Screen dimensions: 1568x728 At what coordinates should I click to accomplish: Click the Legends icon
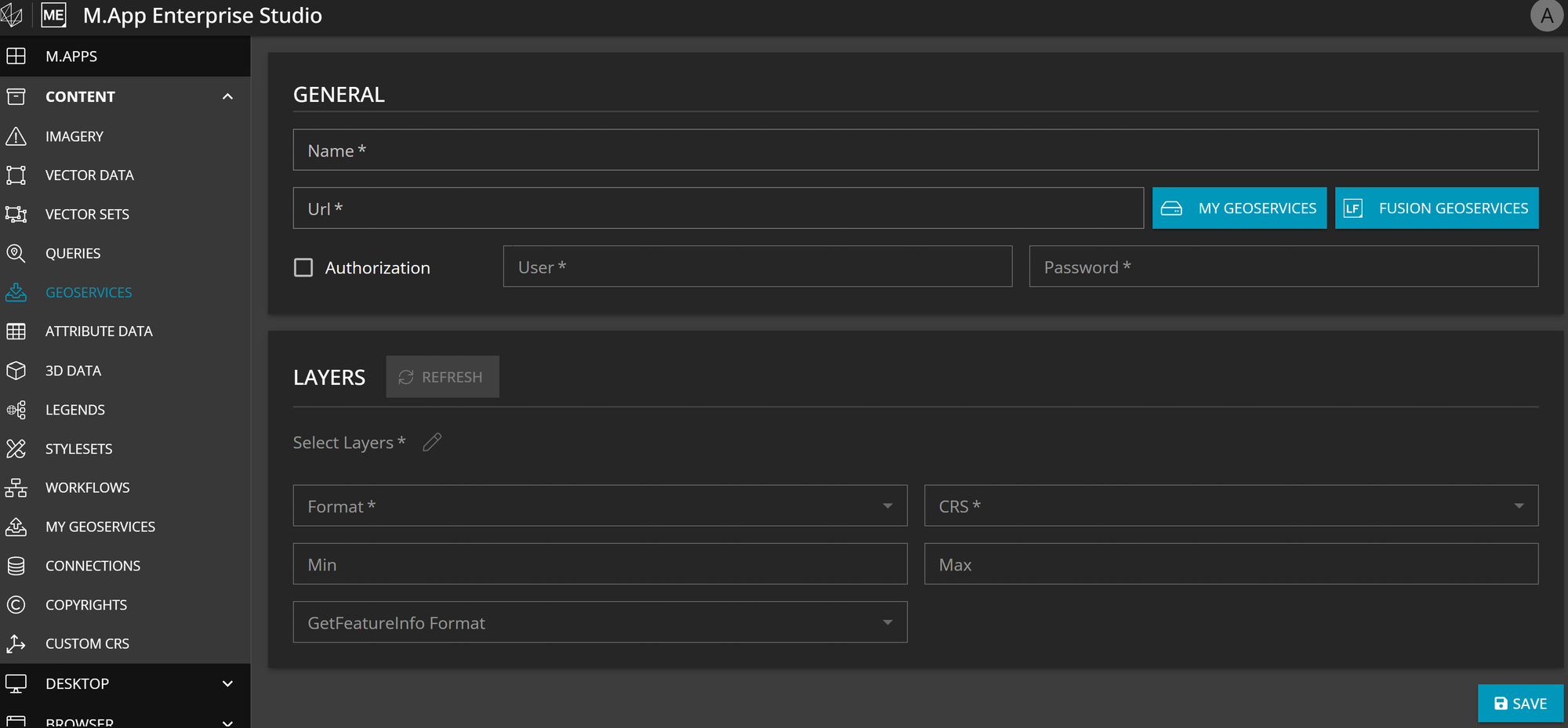tap(16, 409)
